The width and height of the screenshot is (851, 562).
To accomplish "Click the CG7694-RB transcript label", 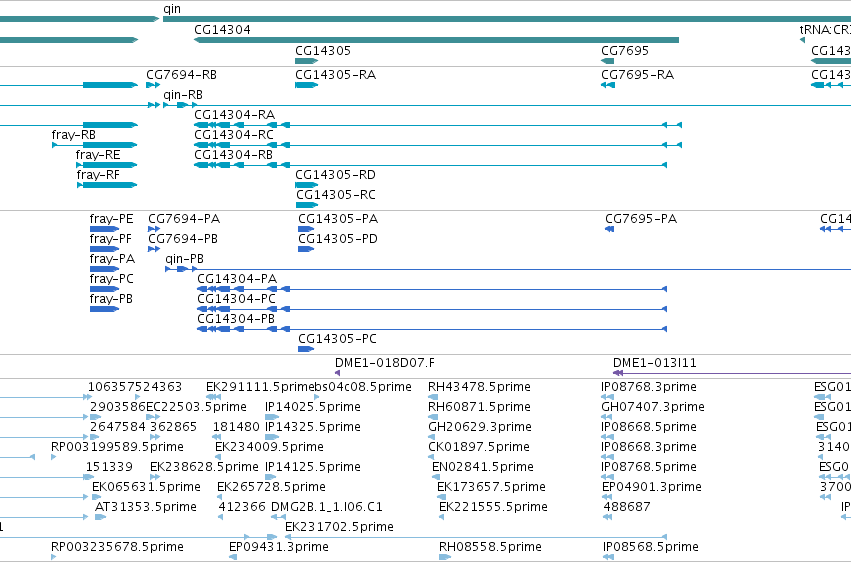I will pyautogui.click(x=181, y=75).
